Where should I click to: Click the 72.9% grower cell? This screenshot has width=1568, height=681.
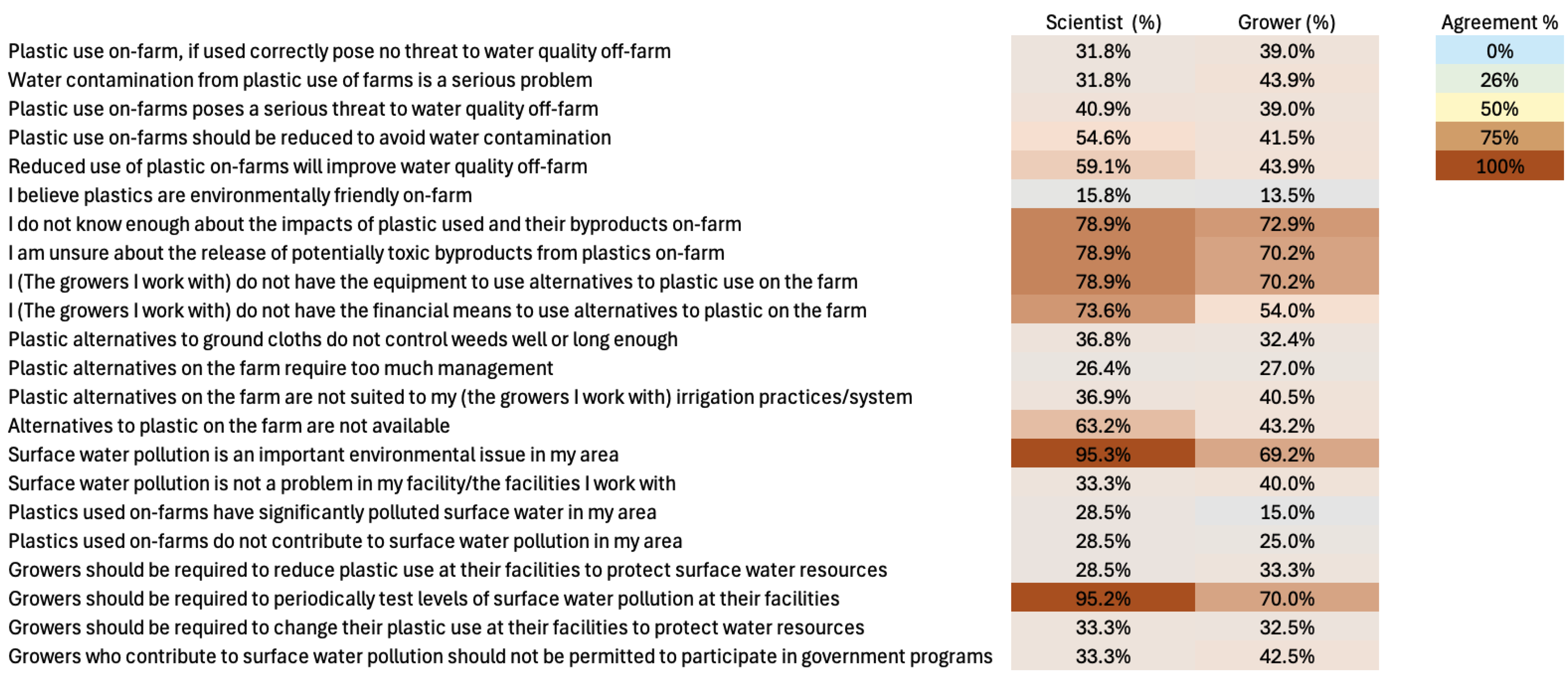point(1287,224)
